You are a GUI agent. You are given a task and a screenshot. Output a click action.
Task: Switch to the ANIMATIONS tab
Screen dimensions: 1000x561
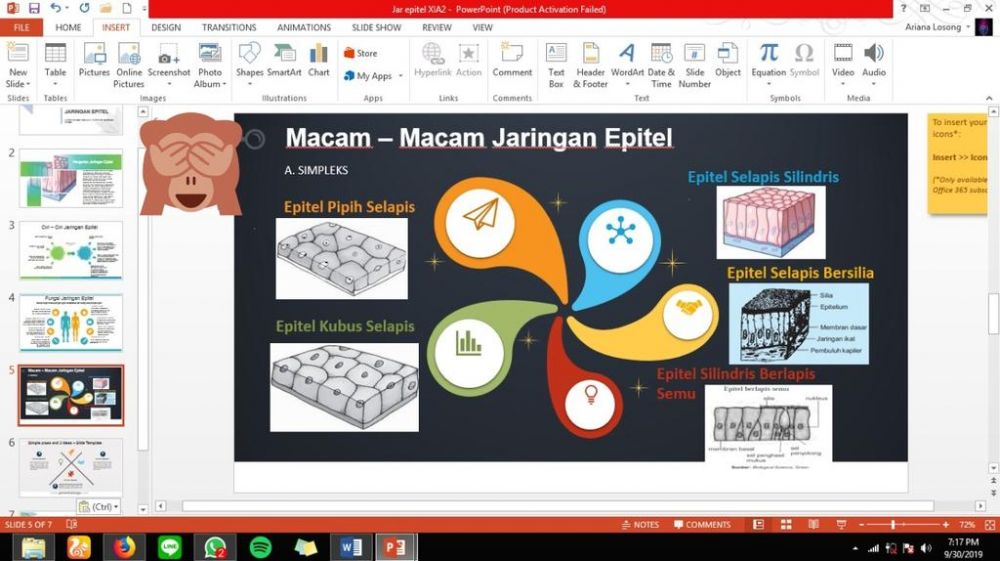[x=304, y=27]
